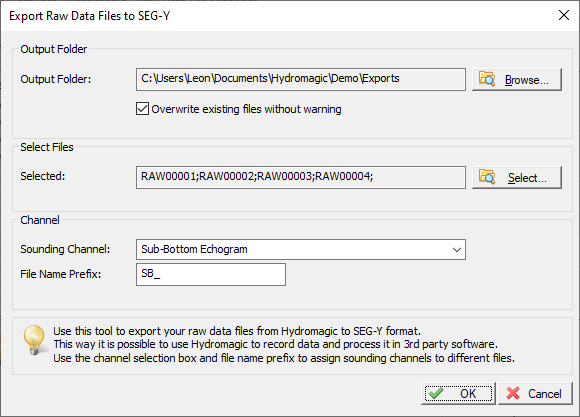Open the Select... files button
This screenshot has width=580, height=417.
pyautogui.click(x=517, y=177)
